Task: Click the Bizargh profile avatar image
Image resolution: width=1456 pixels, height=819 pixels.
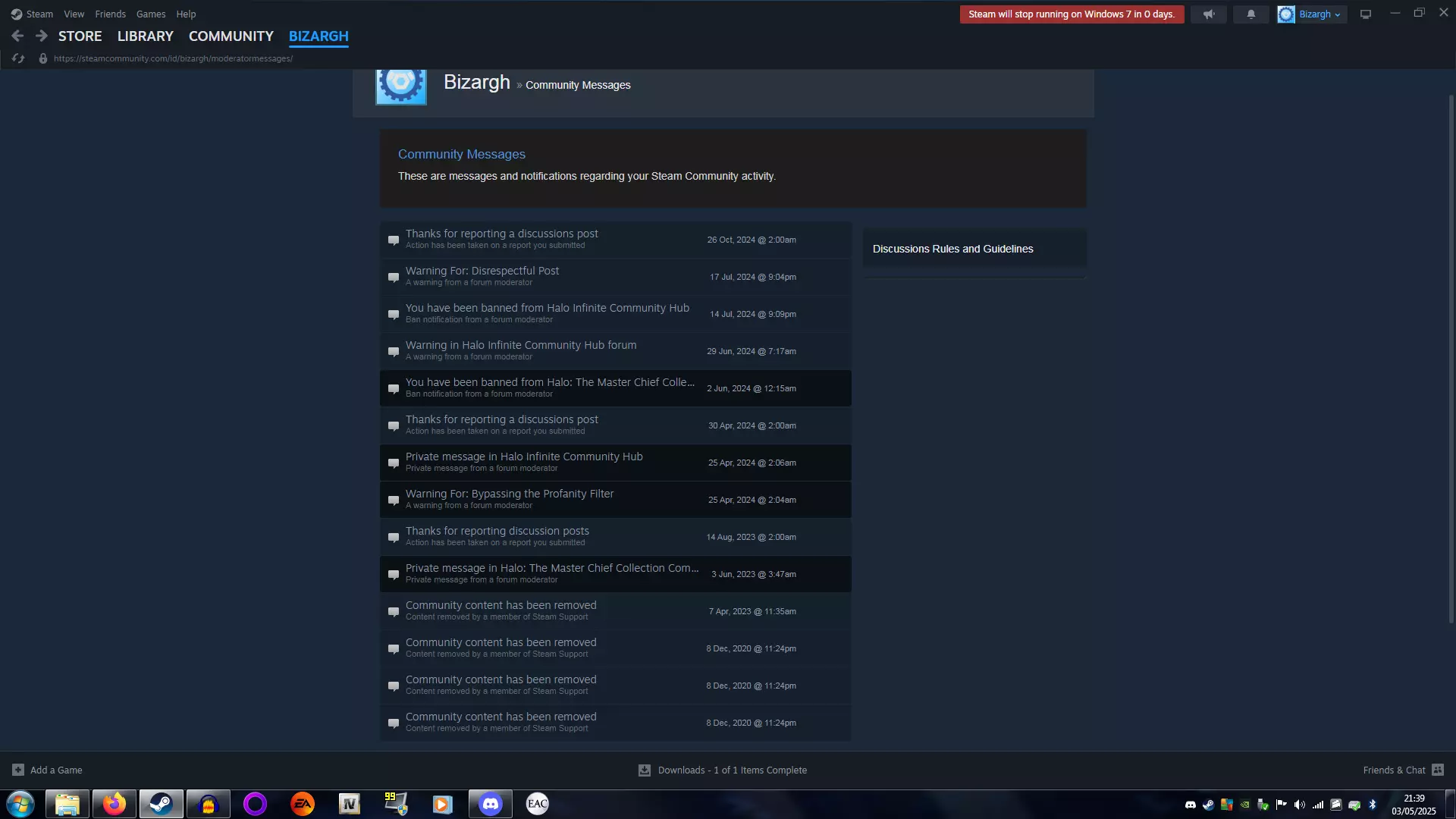Action: pos(401,83)
